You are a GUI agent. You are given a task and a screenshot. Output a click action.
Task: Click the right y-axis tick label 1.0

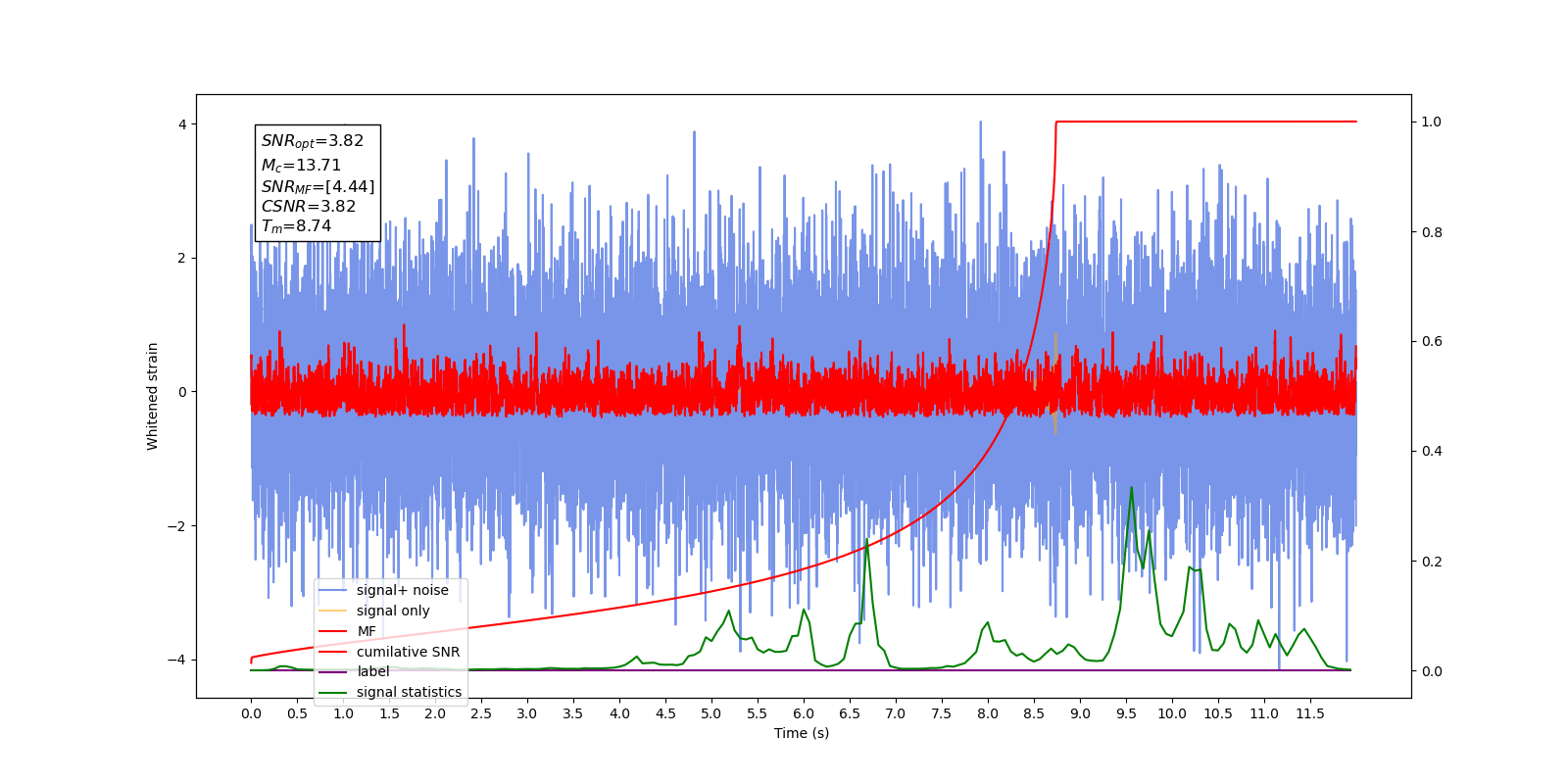pyautogui.click(x=1432, y=122)
